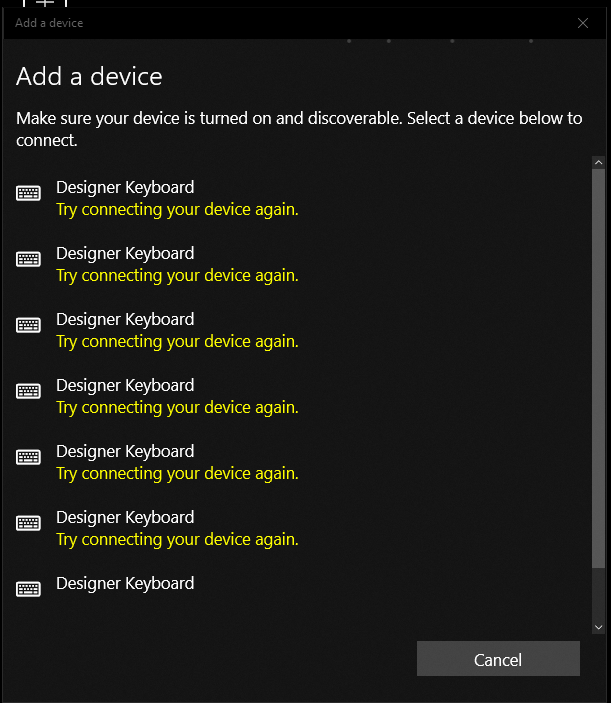Image resolution: width=611 pixels, height=703 pixels.
Task: Click the first 'Try connecting your device again' message
Action: pos(177,209)
